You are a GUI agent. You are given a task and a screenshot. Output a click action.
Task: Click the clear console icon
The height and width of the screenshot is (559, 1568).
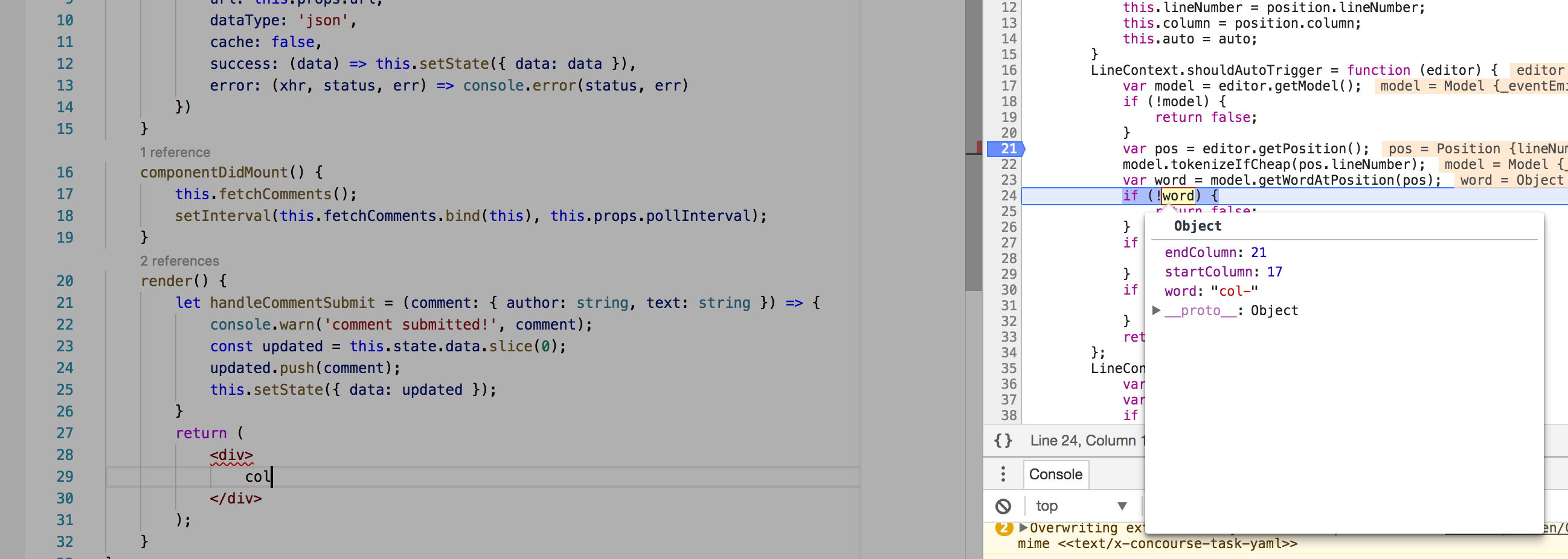pos(1003,505)
